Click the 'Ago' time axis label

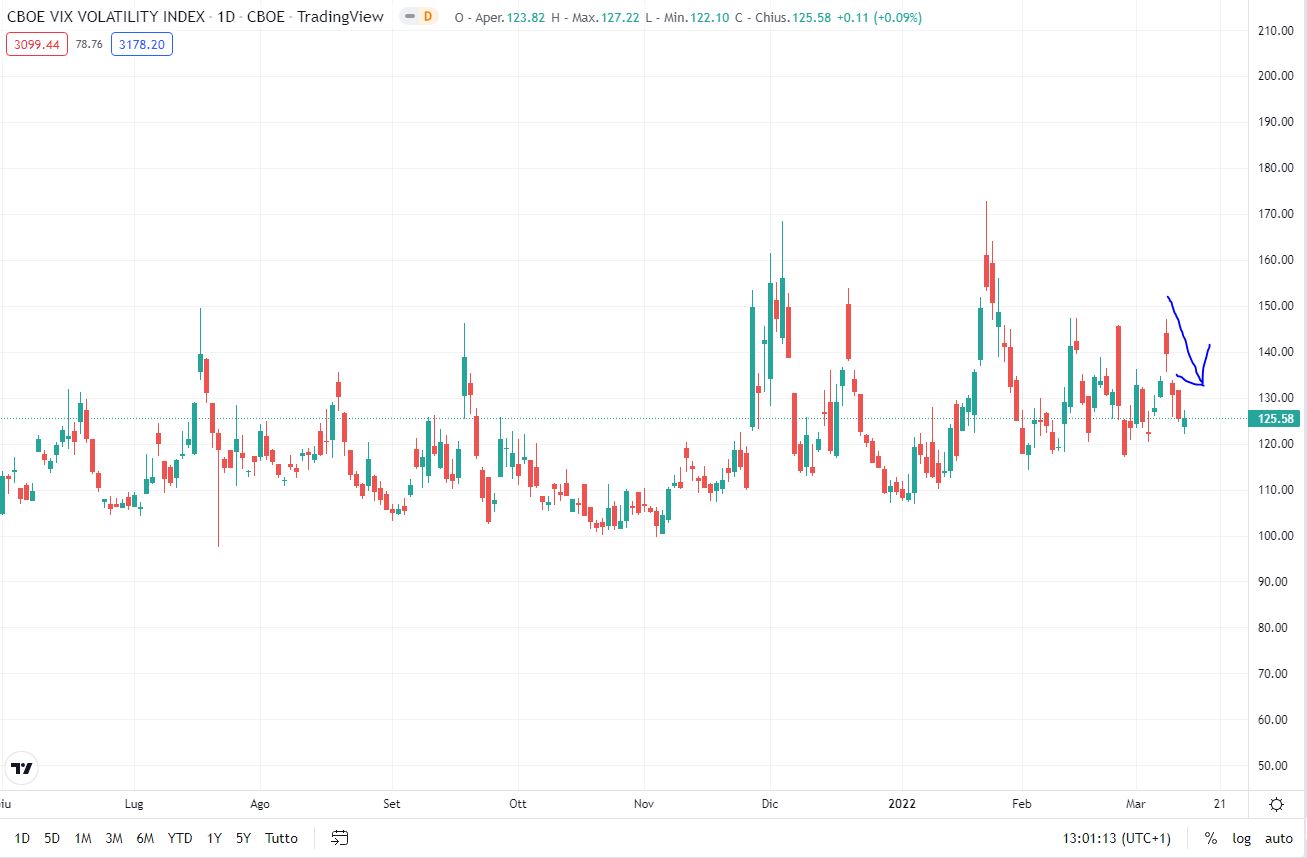(x=260, y=804)
